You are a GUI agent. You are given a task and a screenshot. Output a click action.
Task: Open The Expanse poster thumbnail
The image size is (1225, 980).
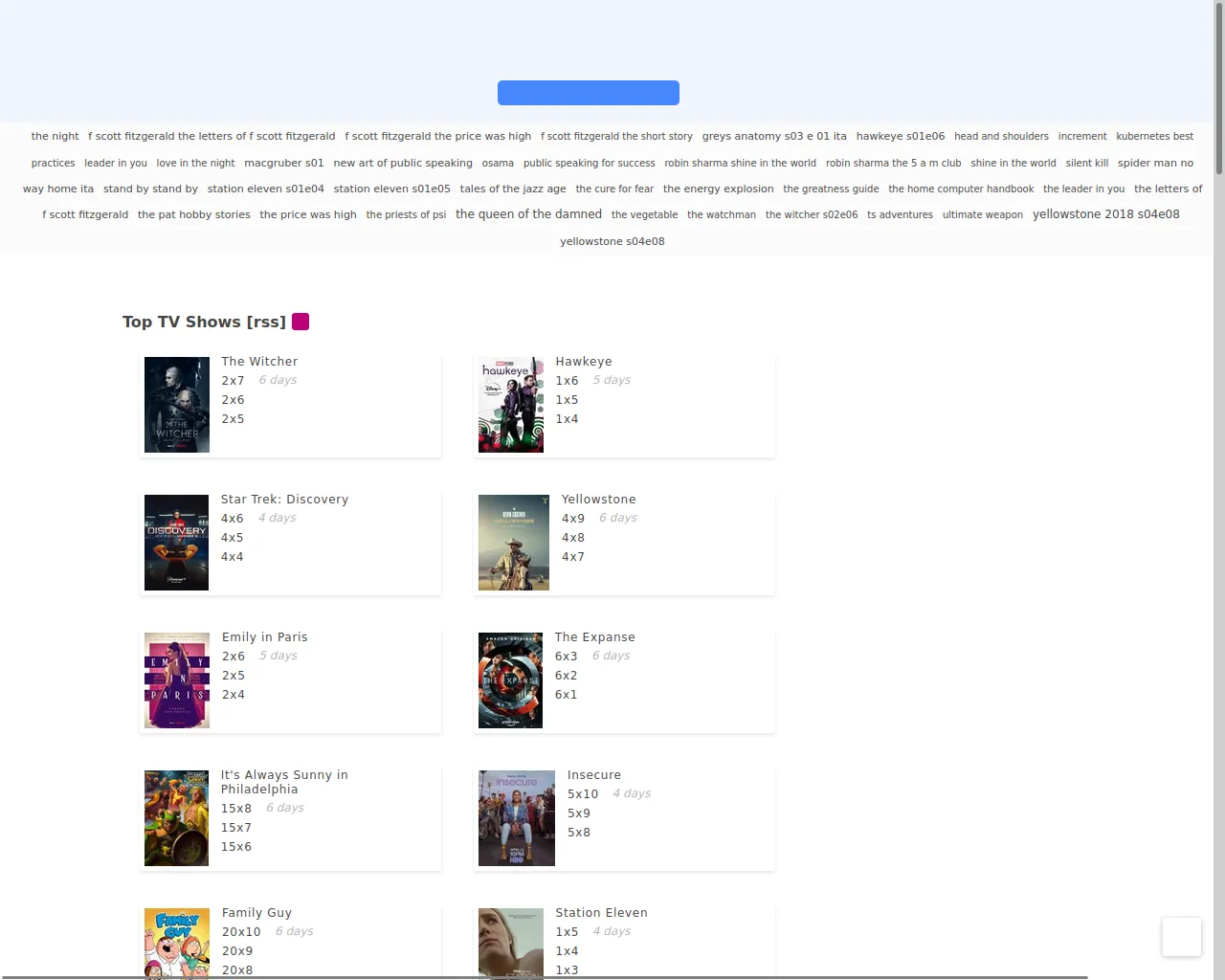(x=510, y=680)
